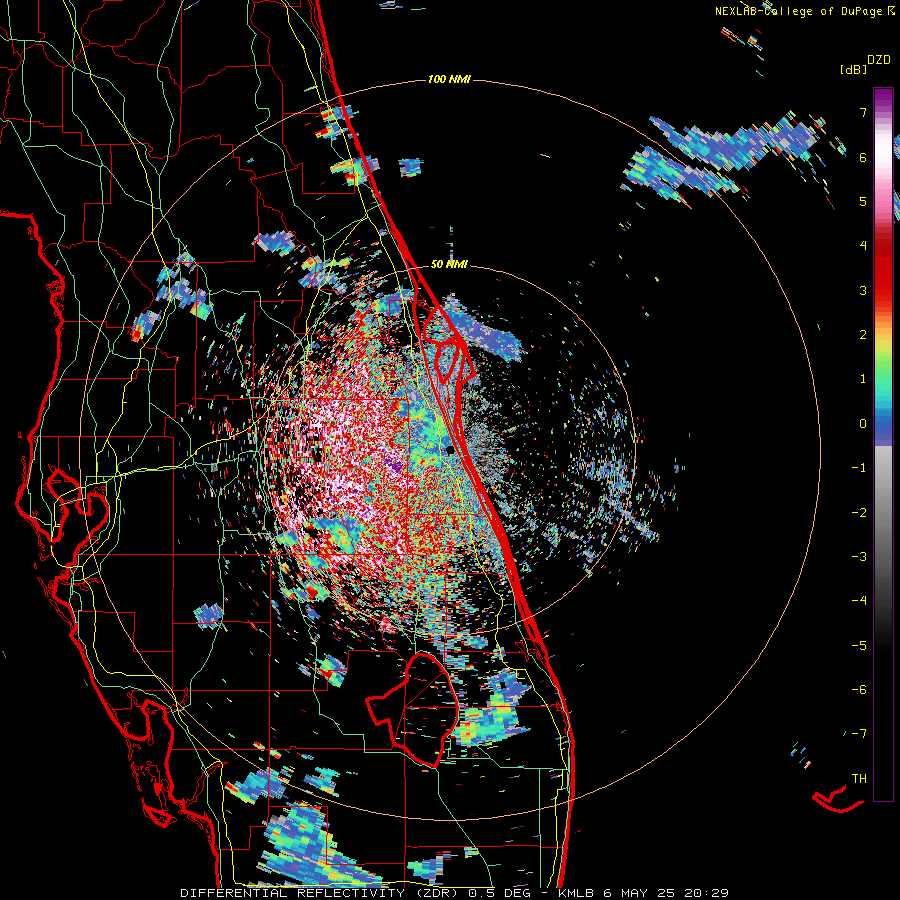This screenshot has height=900, width=900.
Task: Click the [dB] unit label
Action: coord(853,69)
